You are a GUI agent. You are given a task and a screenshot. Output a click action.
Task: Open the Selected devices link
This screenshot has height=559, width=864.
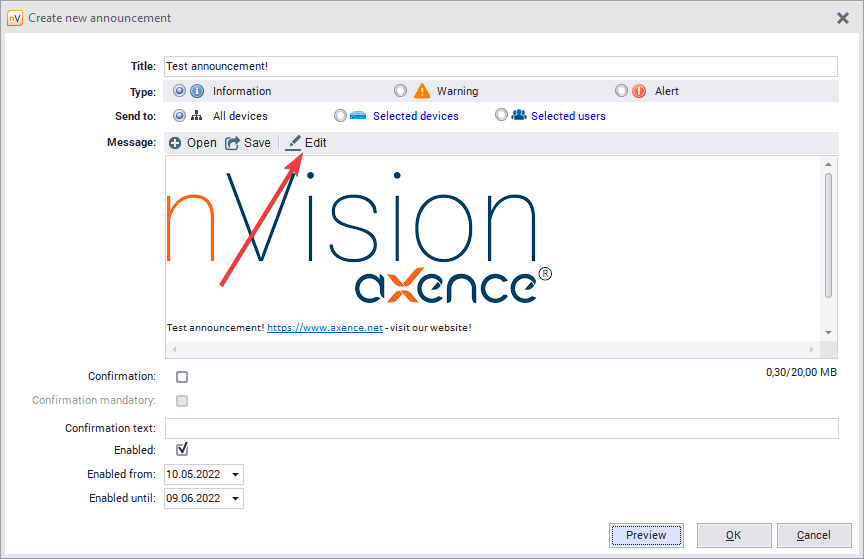pyautogui.click(x=415, y=116)
